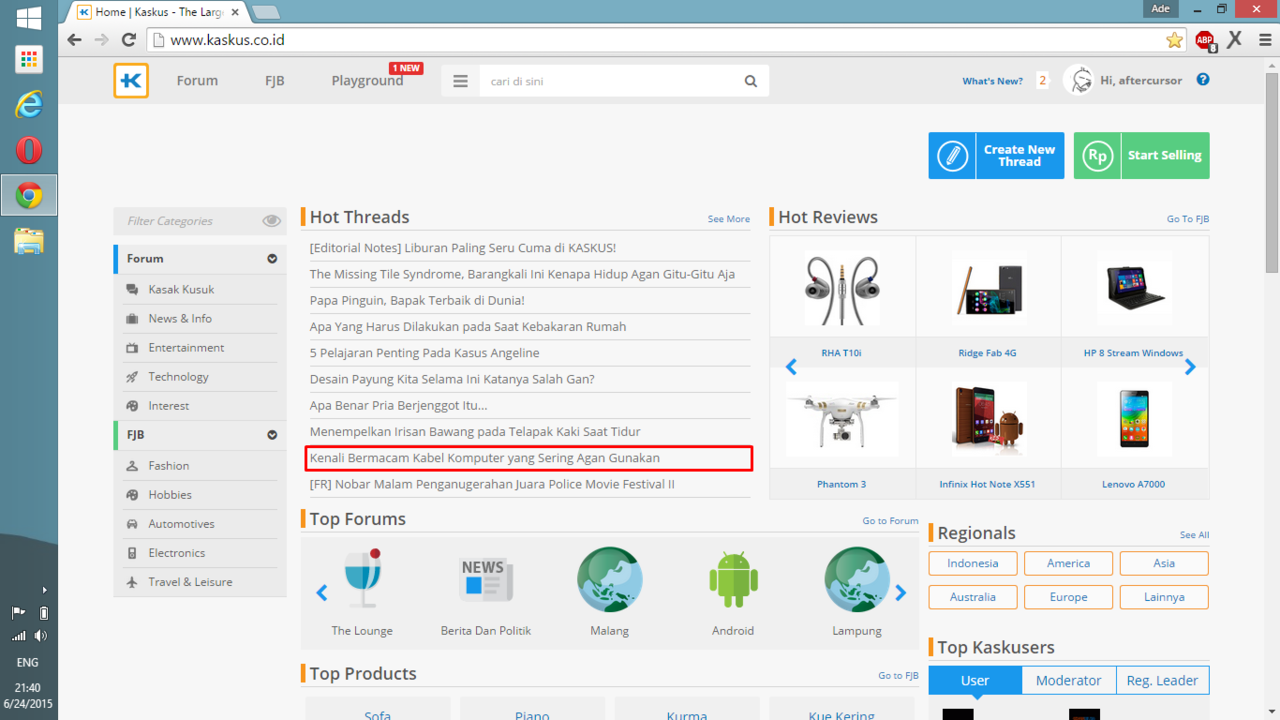Reload the page with refresh icon
This screenshot has height=720, width=1280.
click(x=128, y=40)
